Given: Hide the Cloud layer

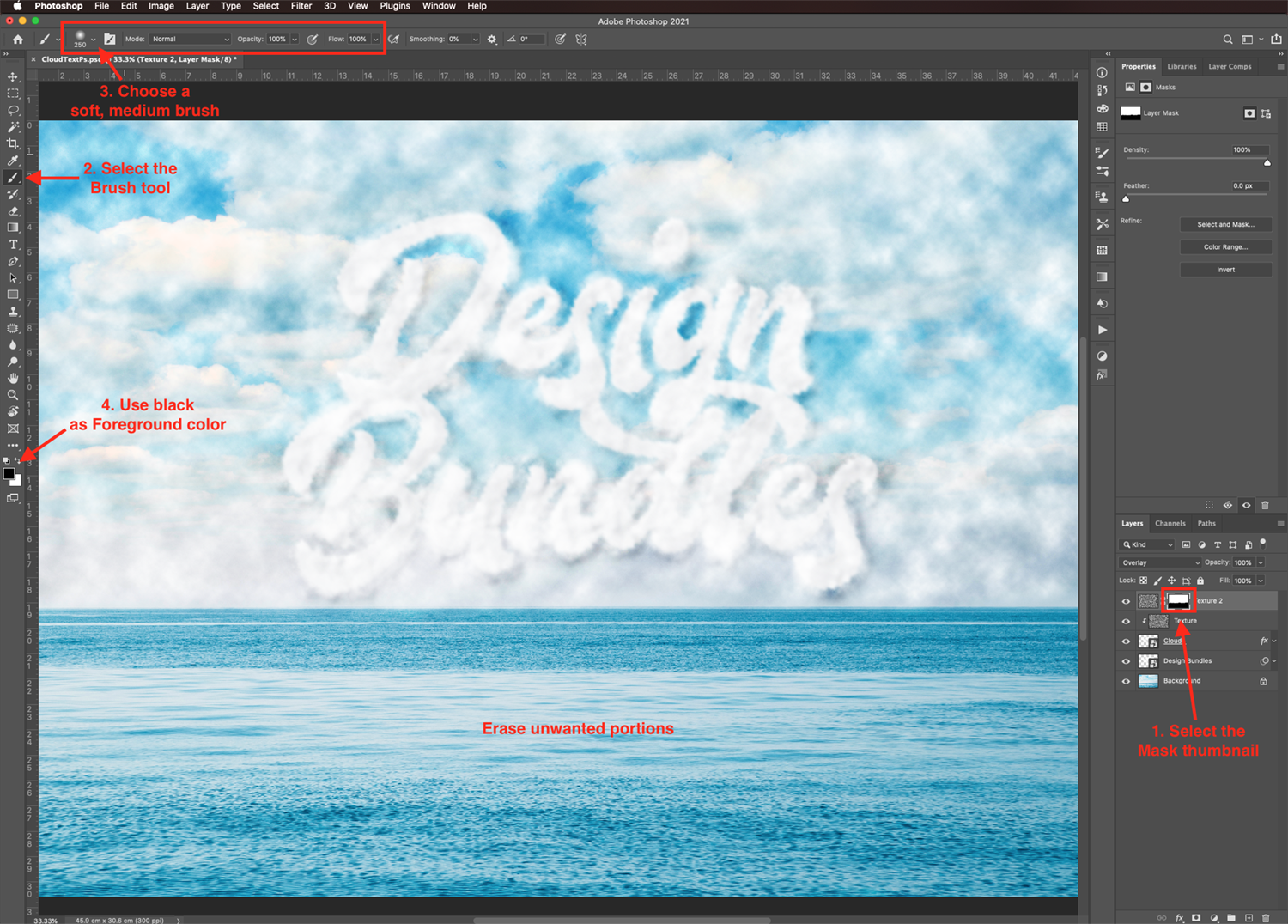Looking at the screenshot, I should 1126,641.
